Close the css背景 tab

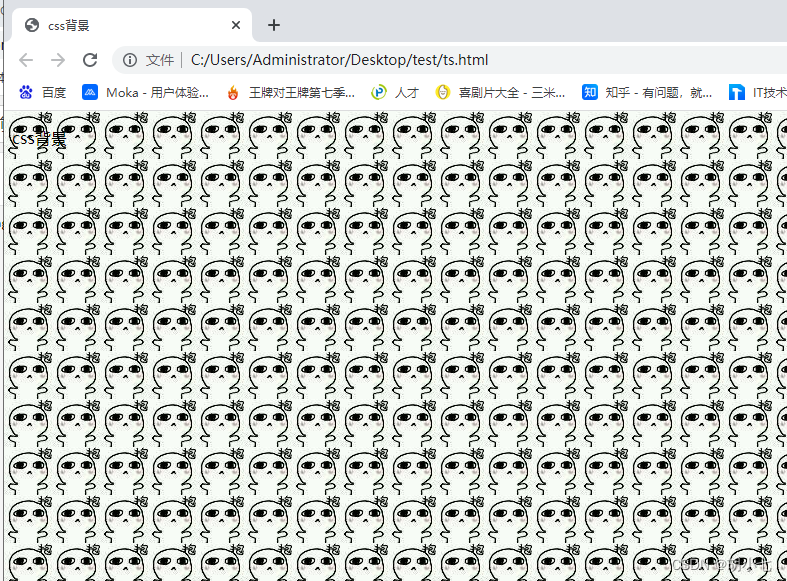click(236, 25)
